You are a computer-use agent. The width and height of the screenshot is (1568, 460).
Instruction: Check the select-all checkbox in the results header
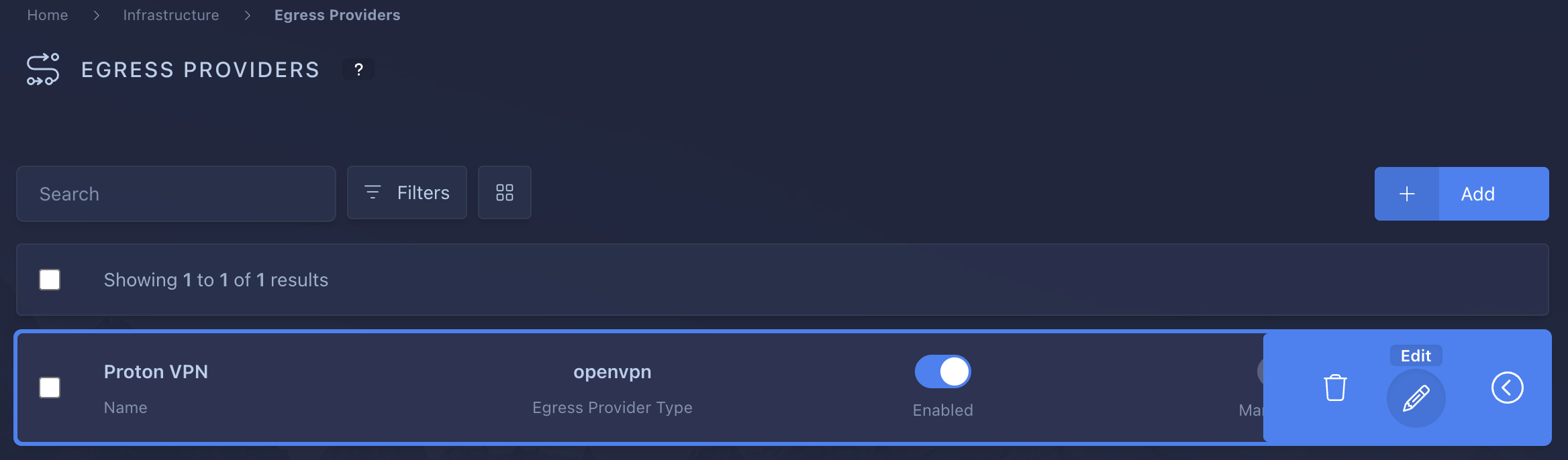click(x=49, y=280)
